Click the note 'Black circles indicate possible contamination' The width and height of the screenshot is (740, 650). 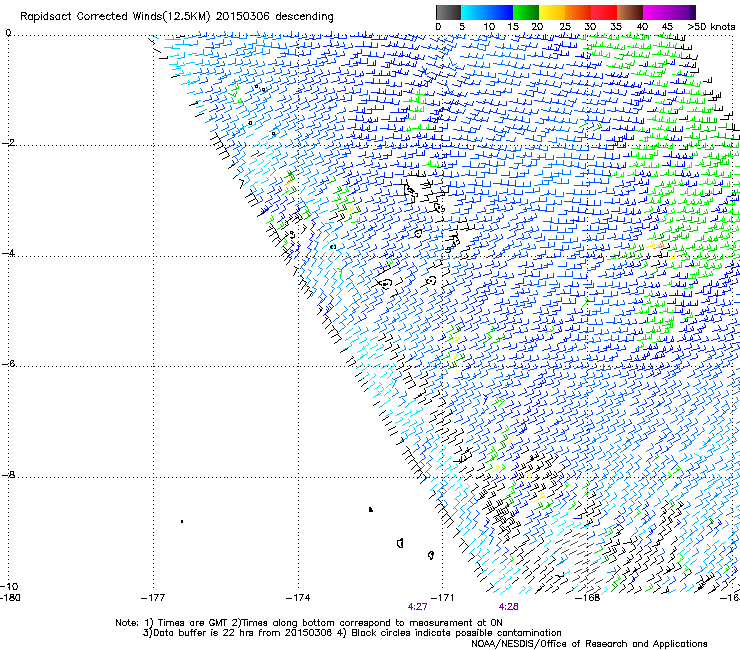[456, 633]
